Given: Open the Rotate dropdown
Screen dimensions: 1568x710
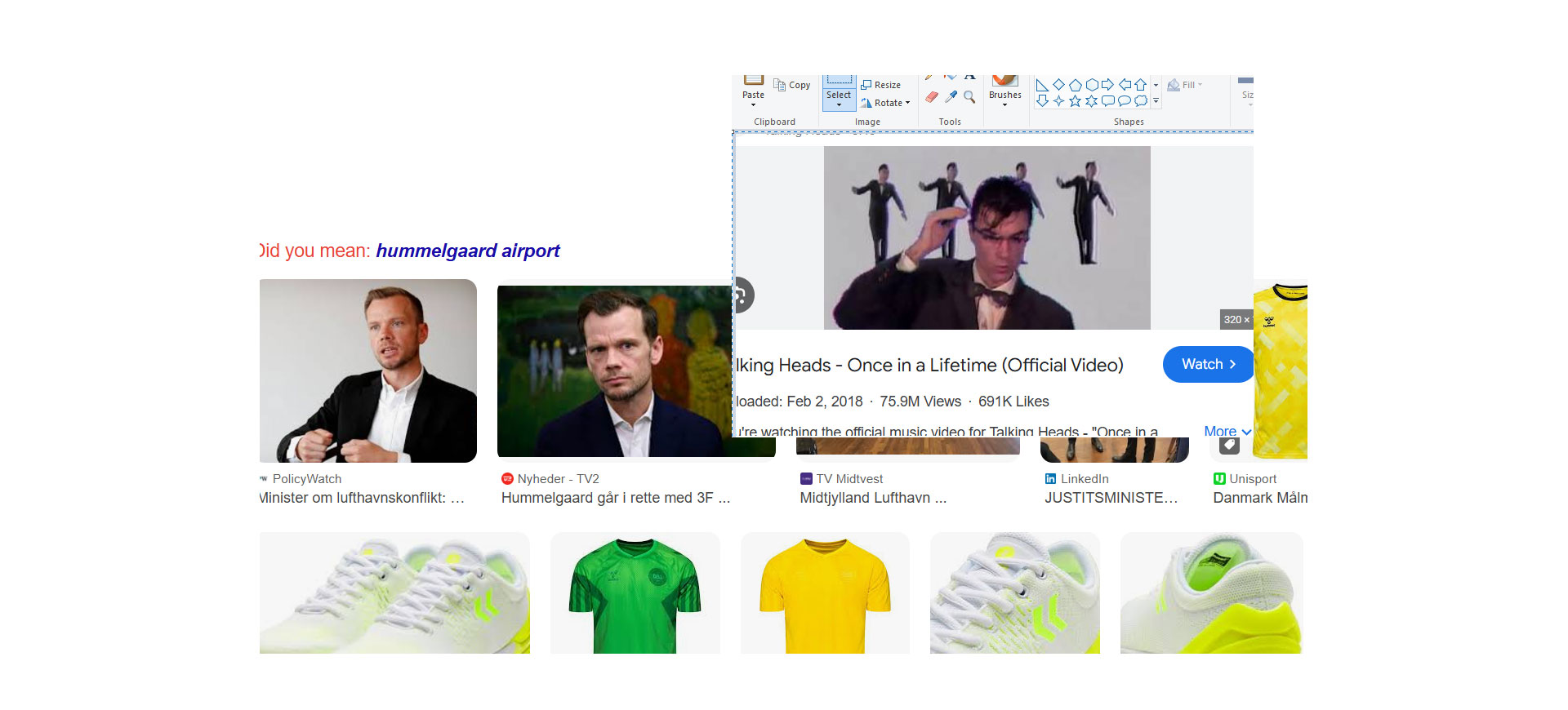Looking at the screenshot, I should 886,103.
